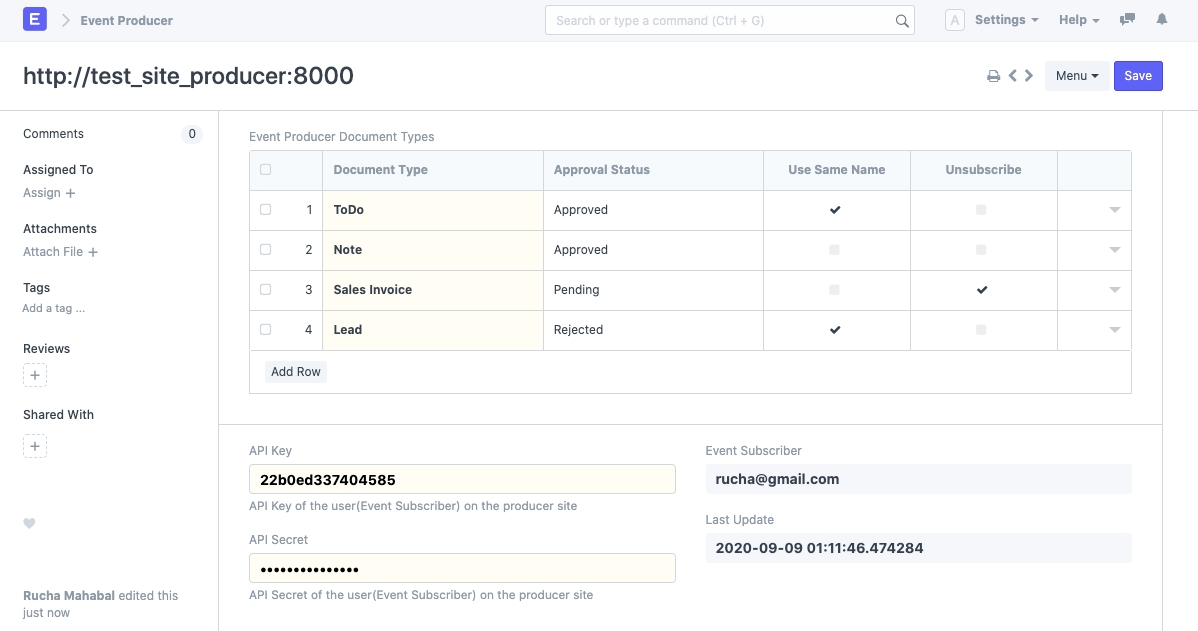Open the chat messages icon

point(1127,20)
